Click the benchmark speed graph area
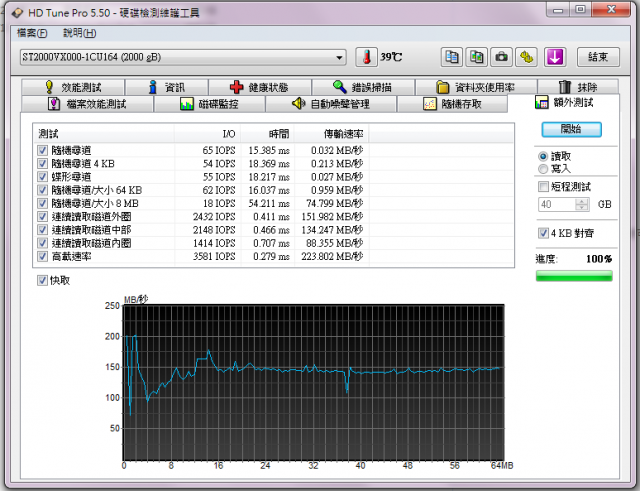The width and height of the screenshot is (640, 491). [313, 382]
